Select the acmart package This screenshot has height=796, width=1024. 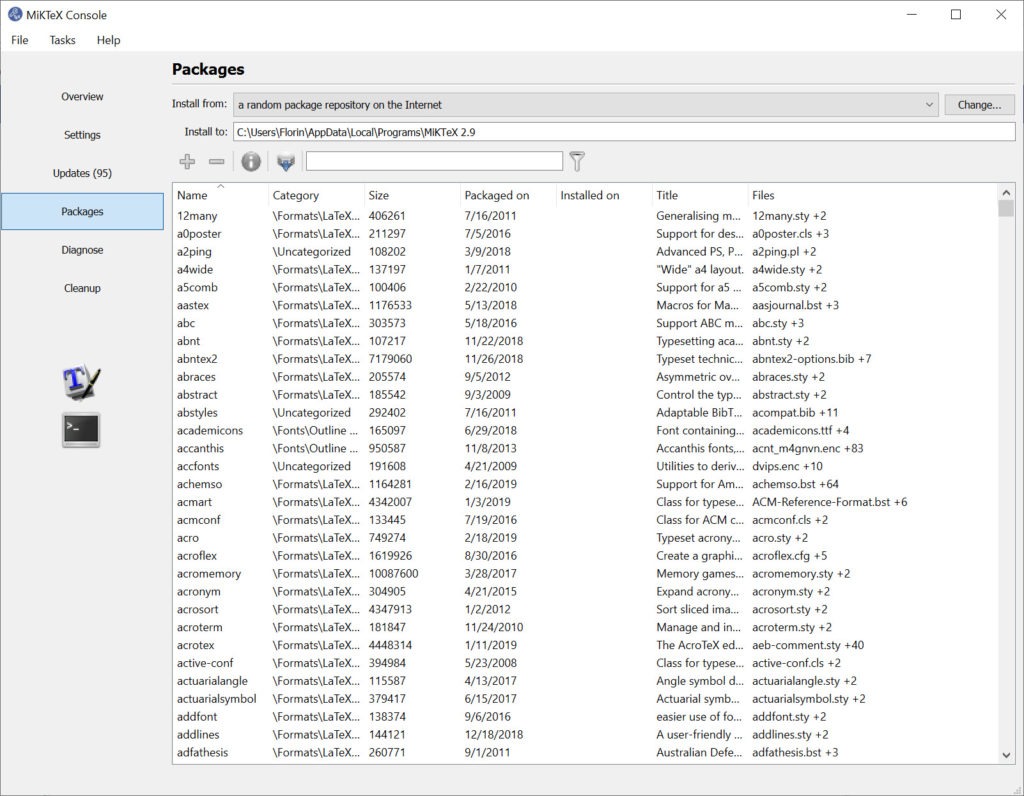point(194,502)
